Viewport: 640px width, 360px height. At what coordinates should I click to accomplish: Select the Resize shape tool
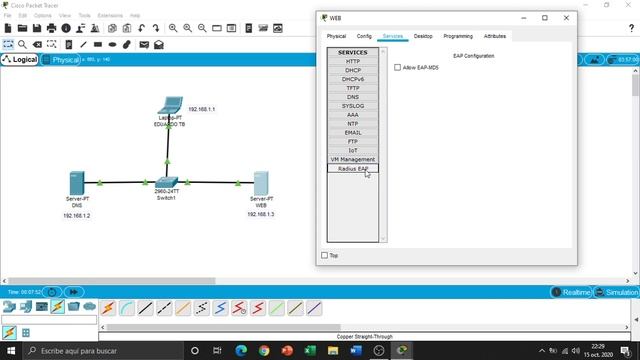click(x=51, y=44)
